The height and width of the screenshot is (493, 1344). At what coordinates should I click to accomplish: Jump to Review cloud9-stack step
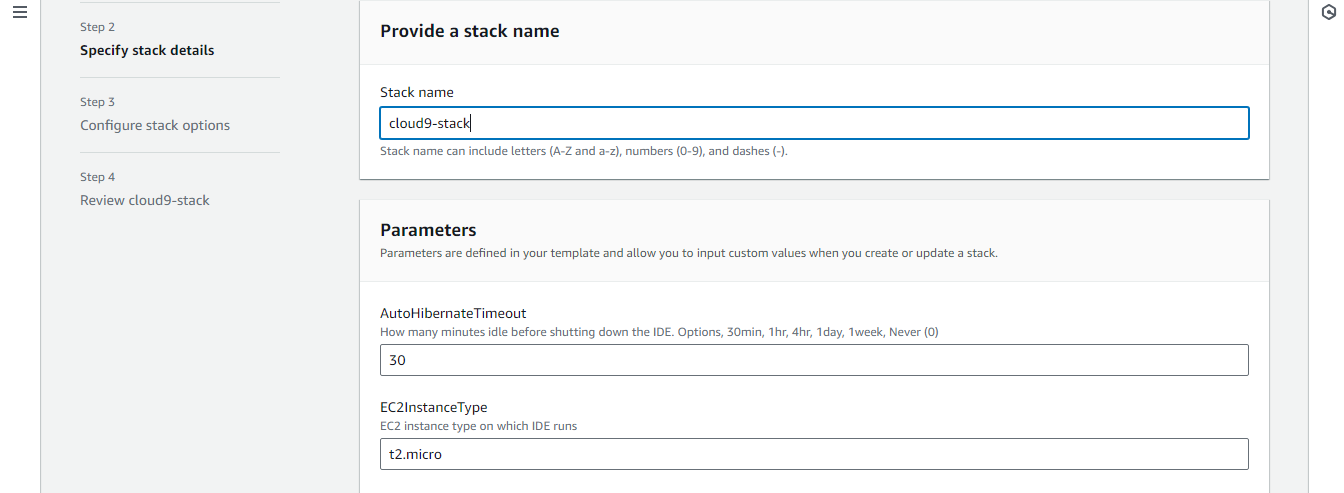[145, 200]
